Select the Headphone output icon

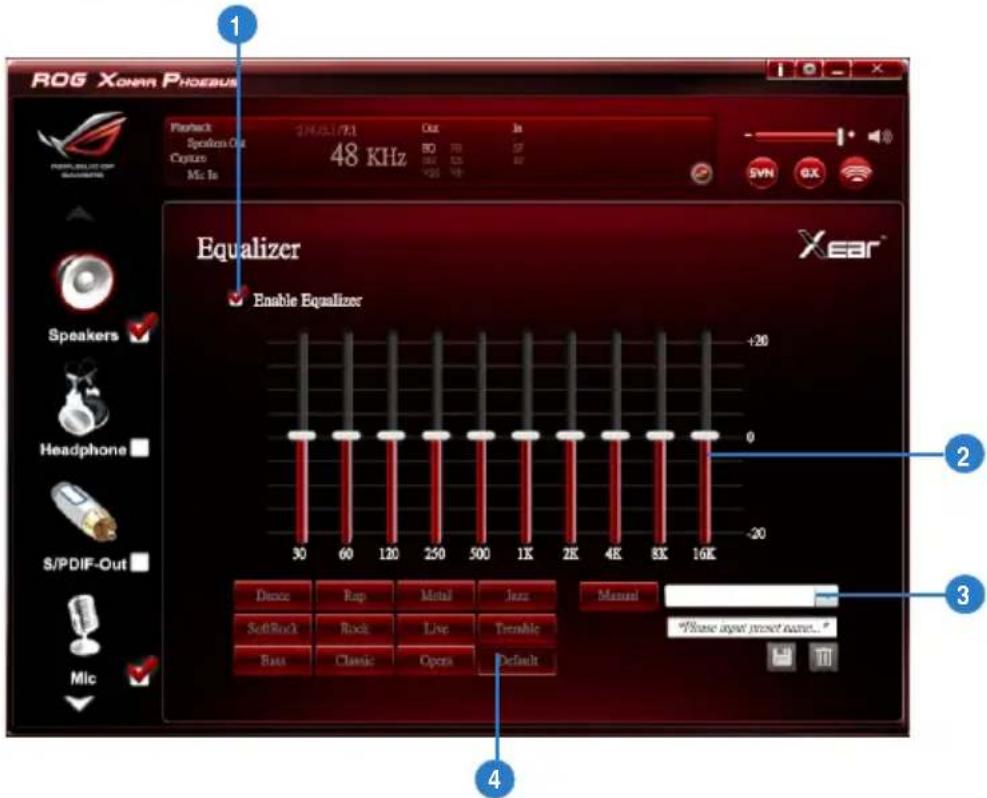(82, 399)
